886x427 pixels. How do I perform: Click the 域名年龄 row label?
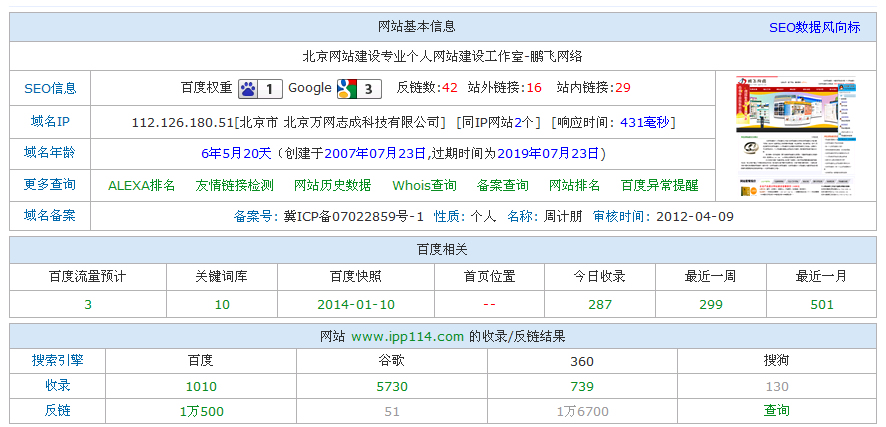pyautogui.click(x=50, y=152)
